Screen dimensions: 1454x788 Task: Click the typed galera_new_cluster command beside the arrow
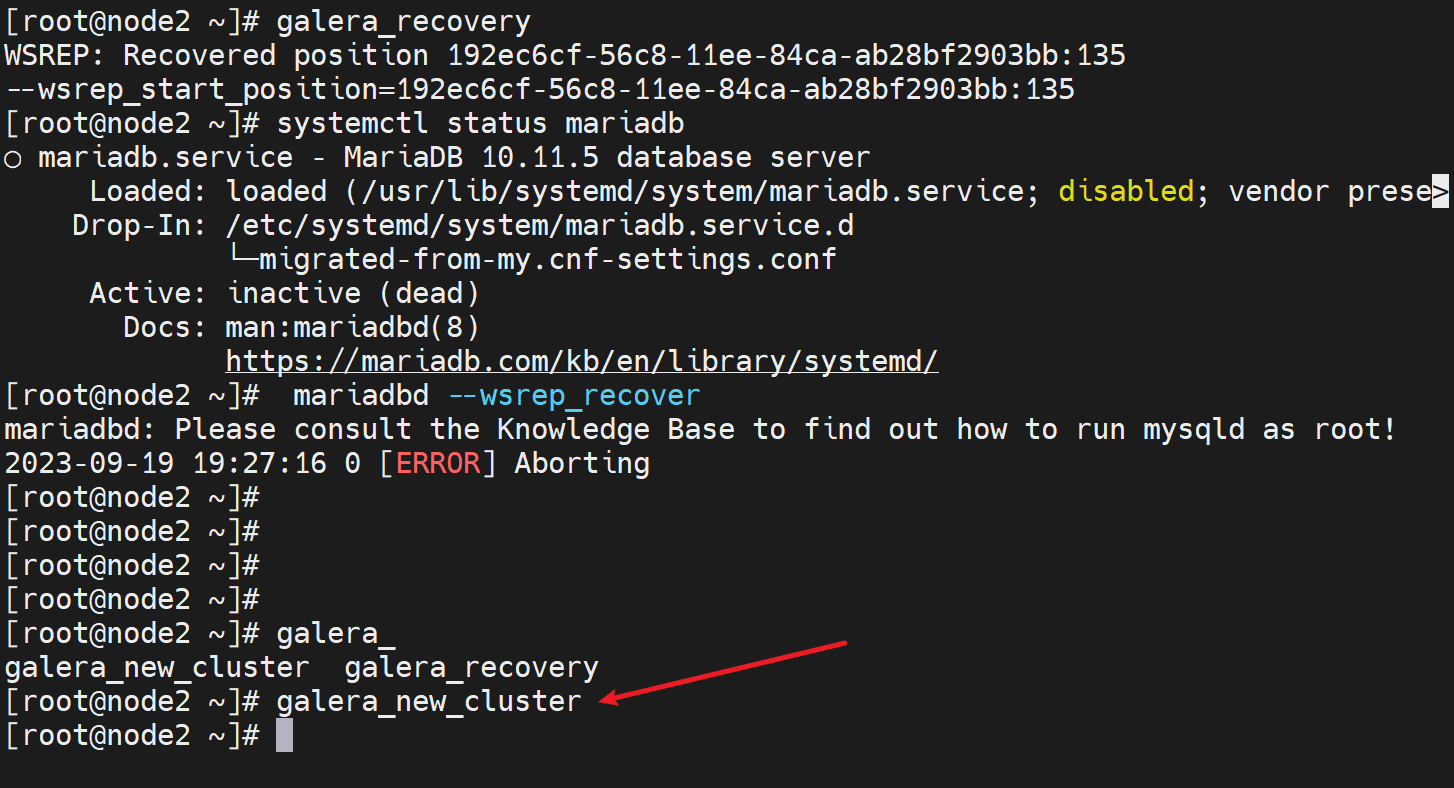coord(428,701)
